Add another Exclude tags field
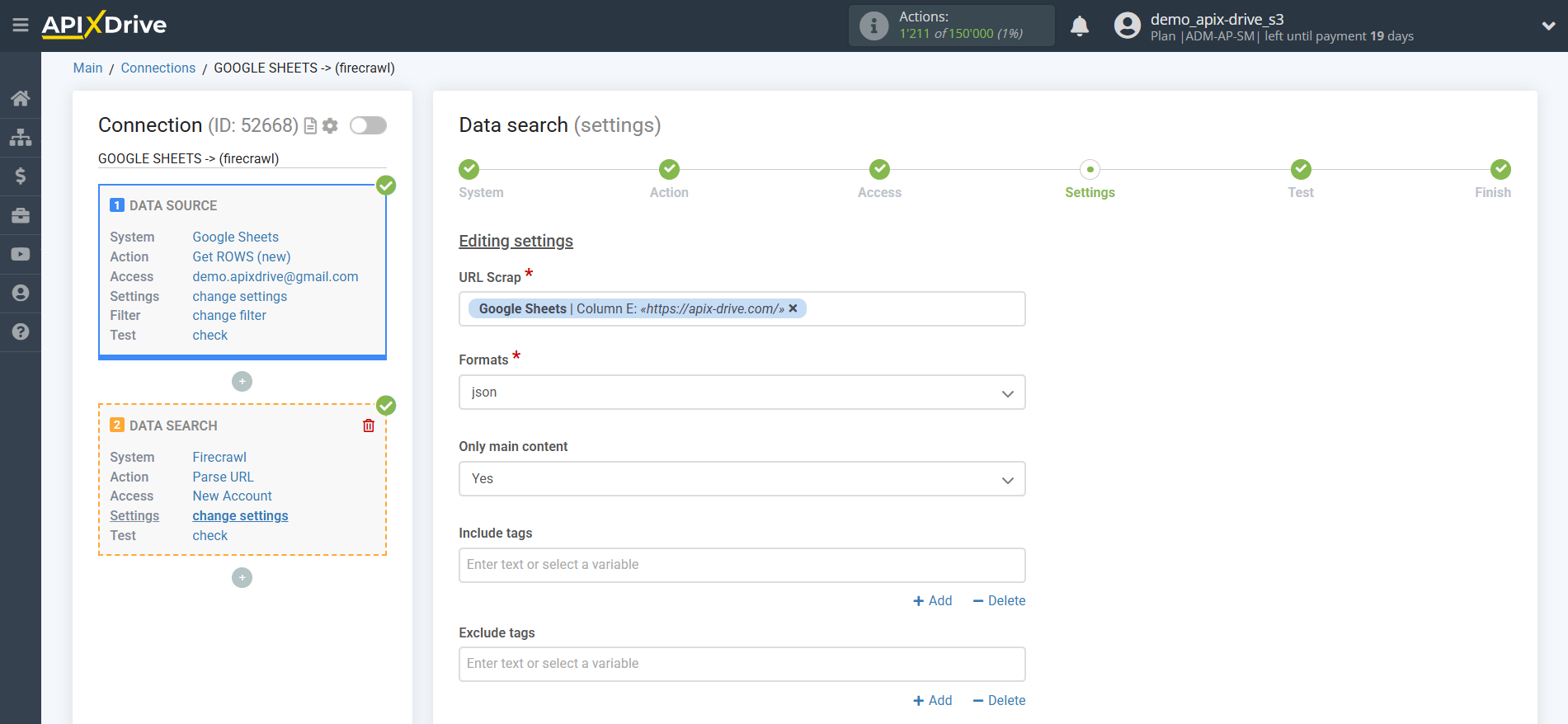 (x=933, y=701)
